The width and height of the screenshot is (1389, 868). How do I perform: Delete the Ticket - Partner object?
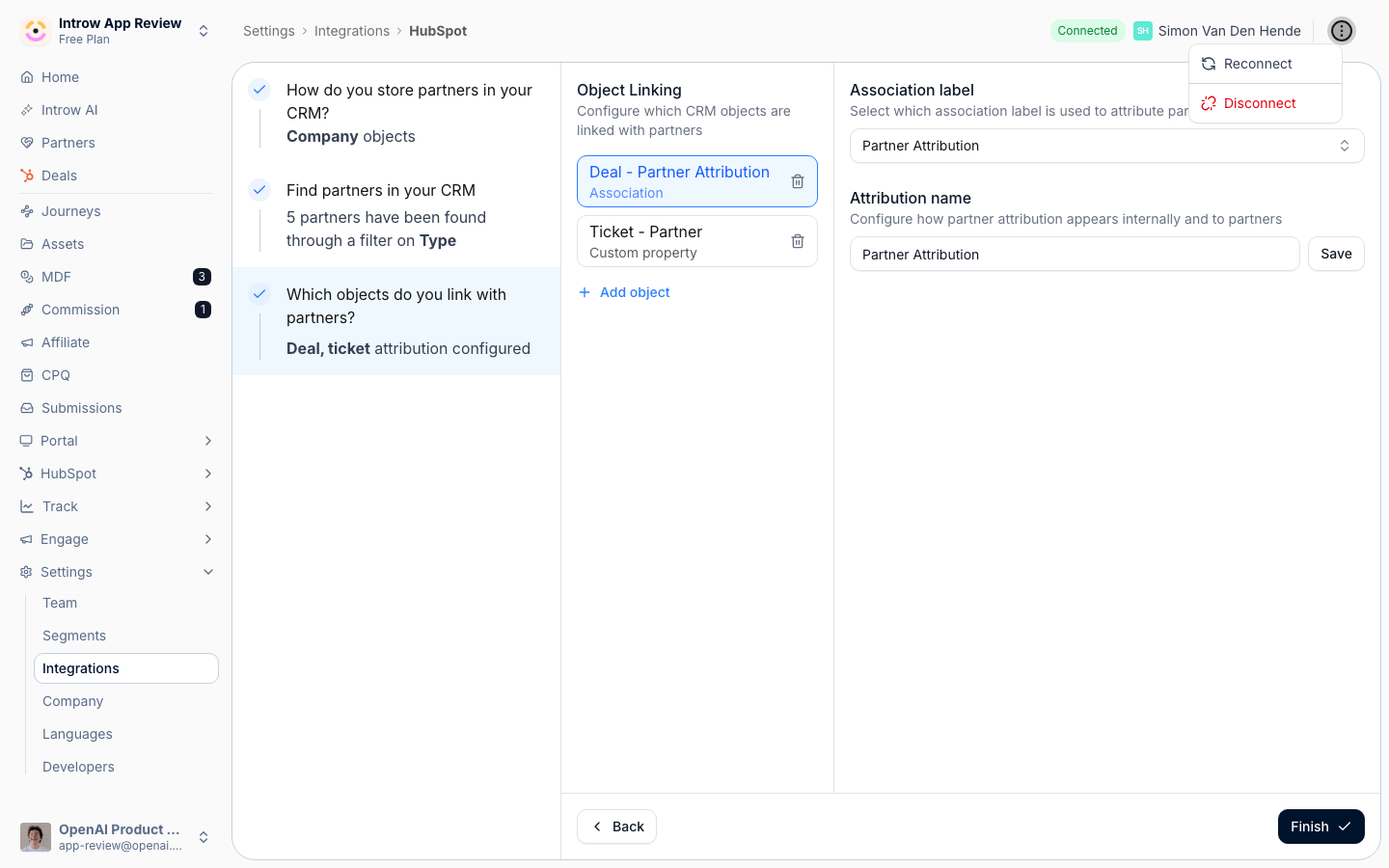point(798,241)
